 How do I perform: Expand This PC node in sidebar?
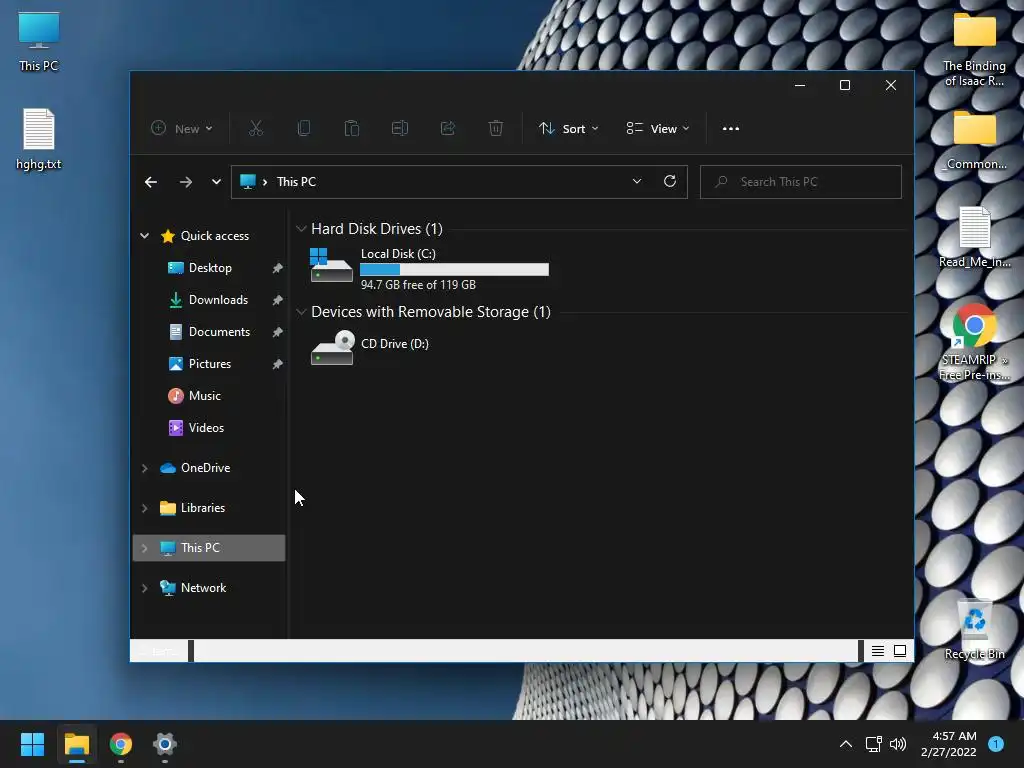pyautogui.click(x=144, y=548)
